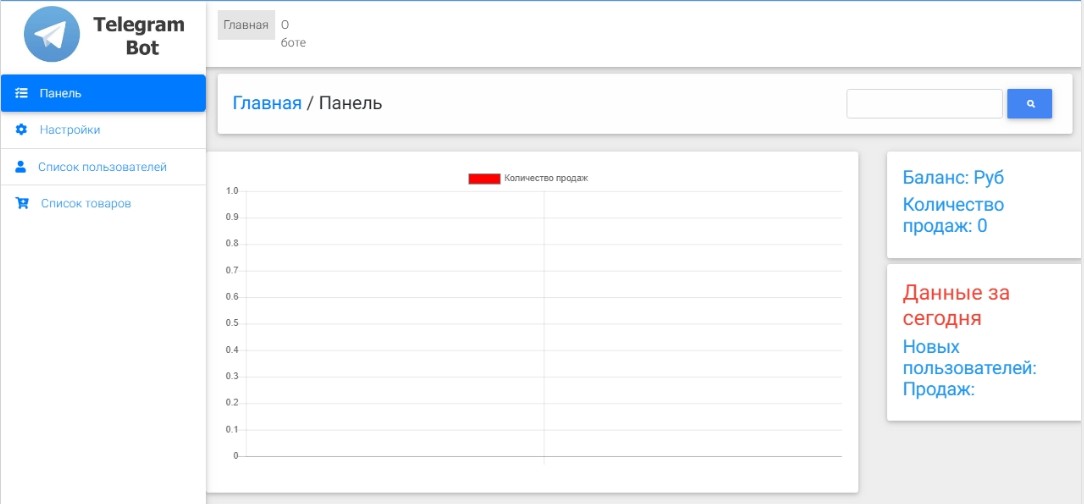Focus the search input field
The height and width of the screenshot is (504, 1084).
(x=924, y=104)
